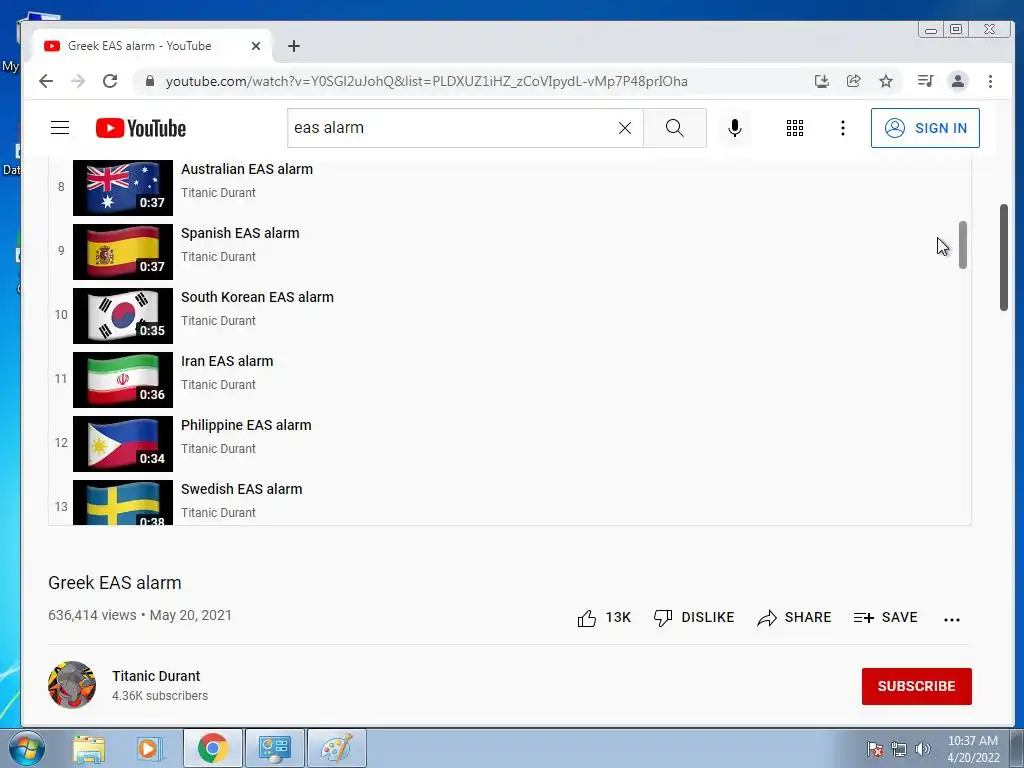
Task: Click the playlist panel scrollbar thumb
Action: coord(963,245)
